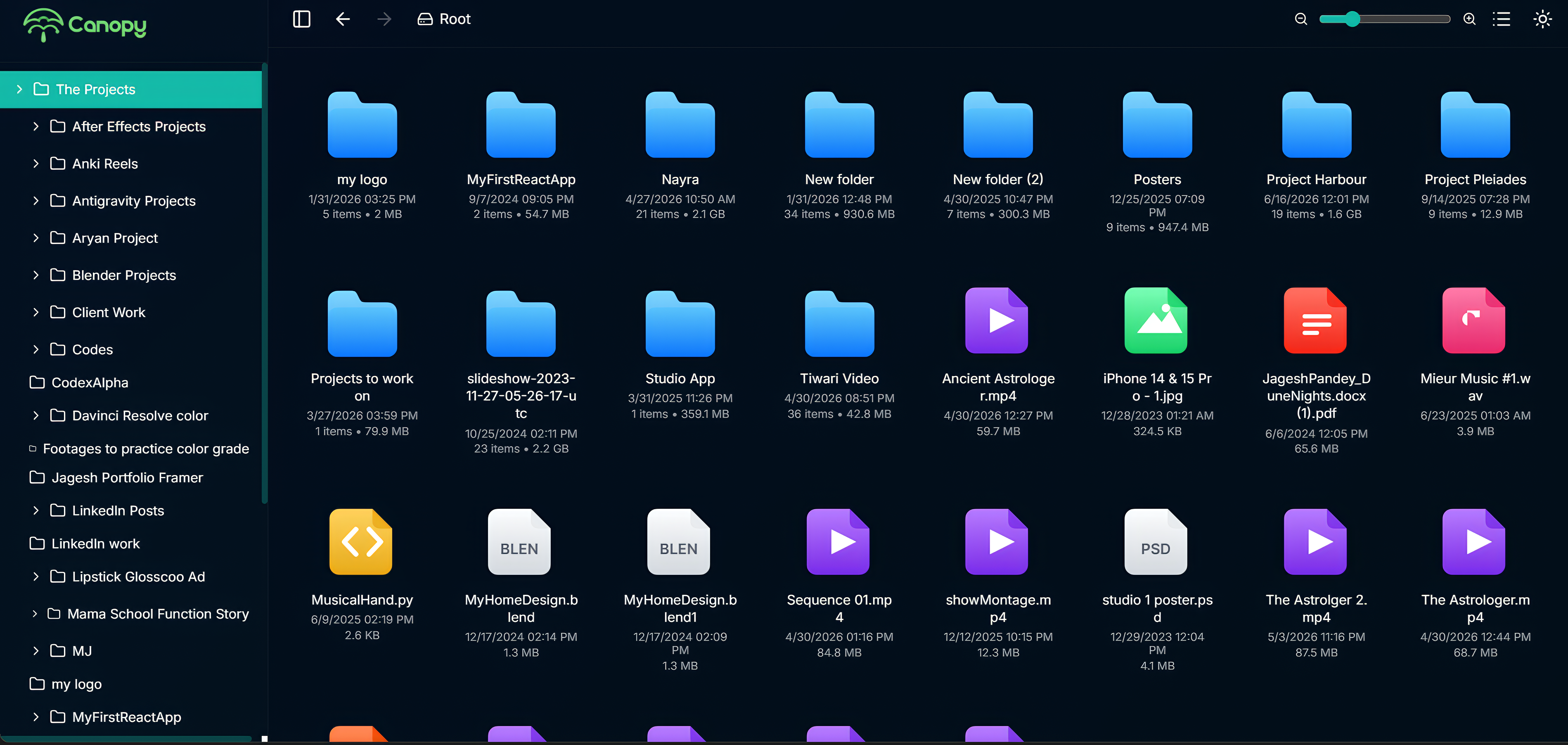Select The Projects in sidebar
Screen dimensions: 1568x745
click(x=131, y=90)
